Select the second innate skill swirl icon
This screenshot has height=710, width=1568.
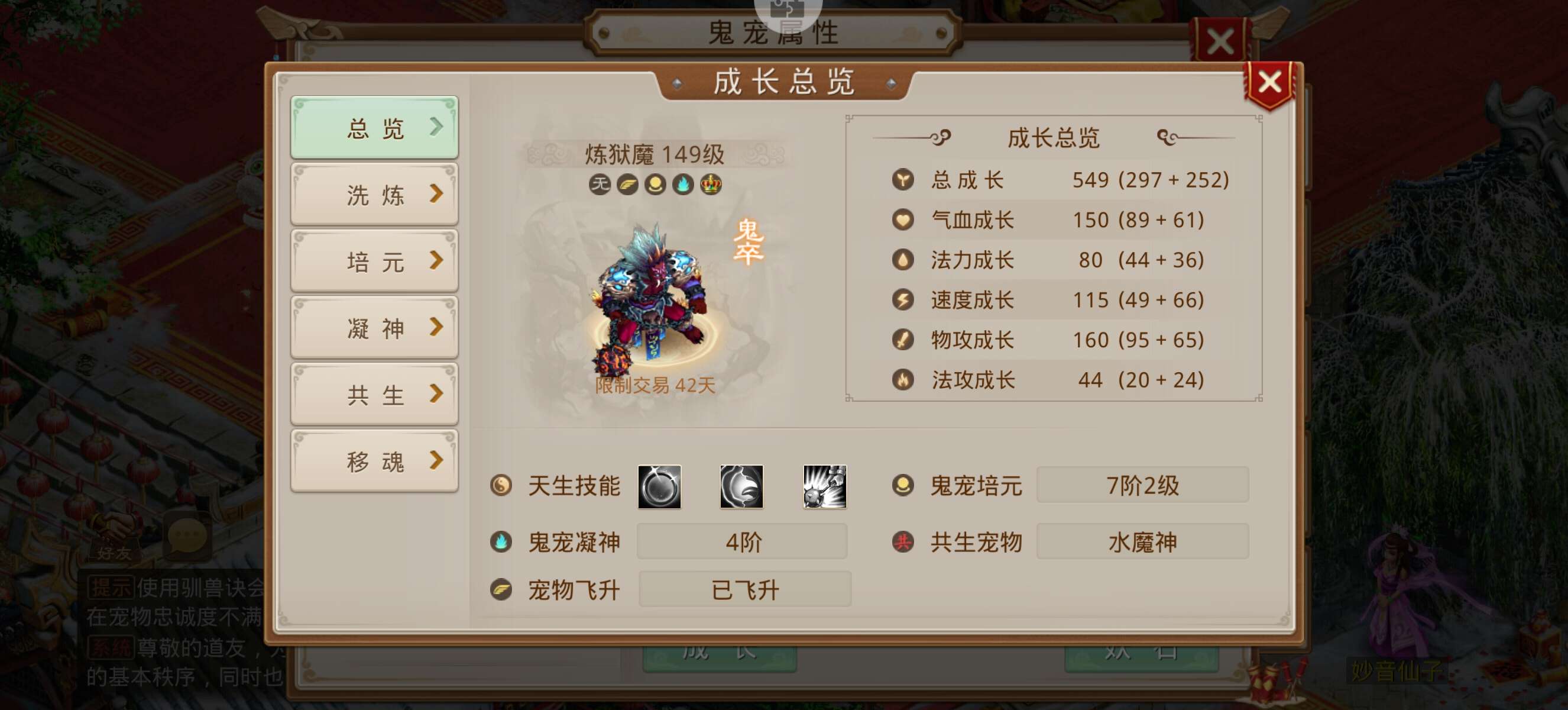tap(741, 486)
